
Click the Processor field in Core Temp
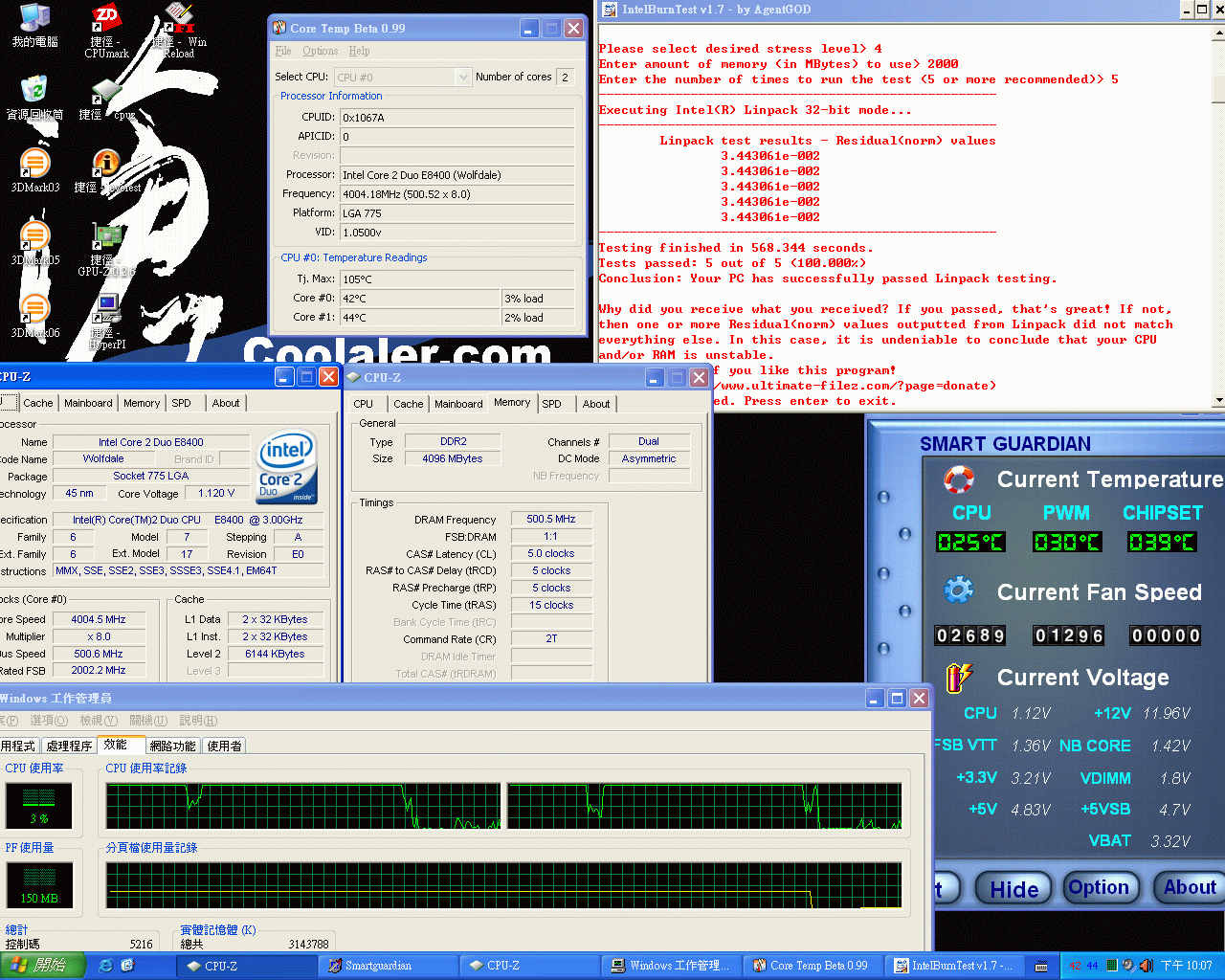[x=457, y=175]
